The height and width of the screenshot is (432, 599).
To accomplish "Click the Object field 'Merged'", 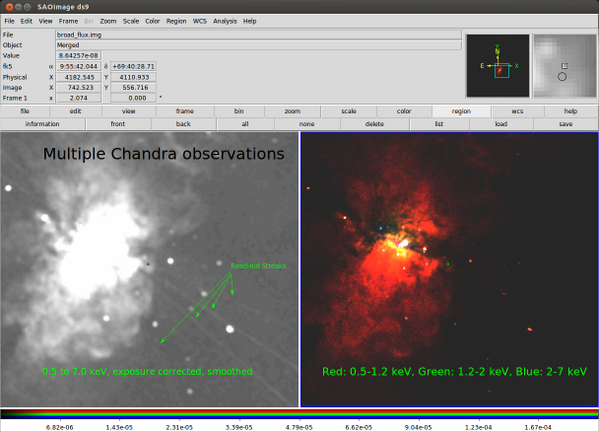I will pyautogui.click(x=259, y=45).
